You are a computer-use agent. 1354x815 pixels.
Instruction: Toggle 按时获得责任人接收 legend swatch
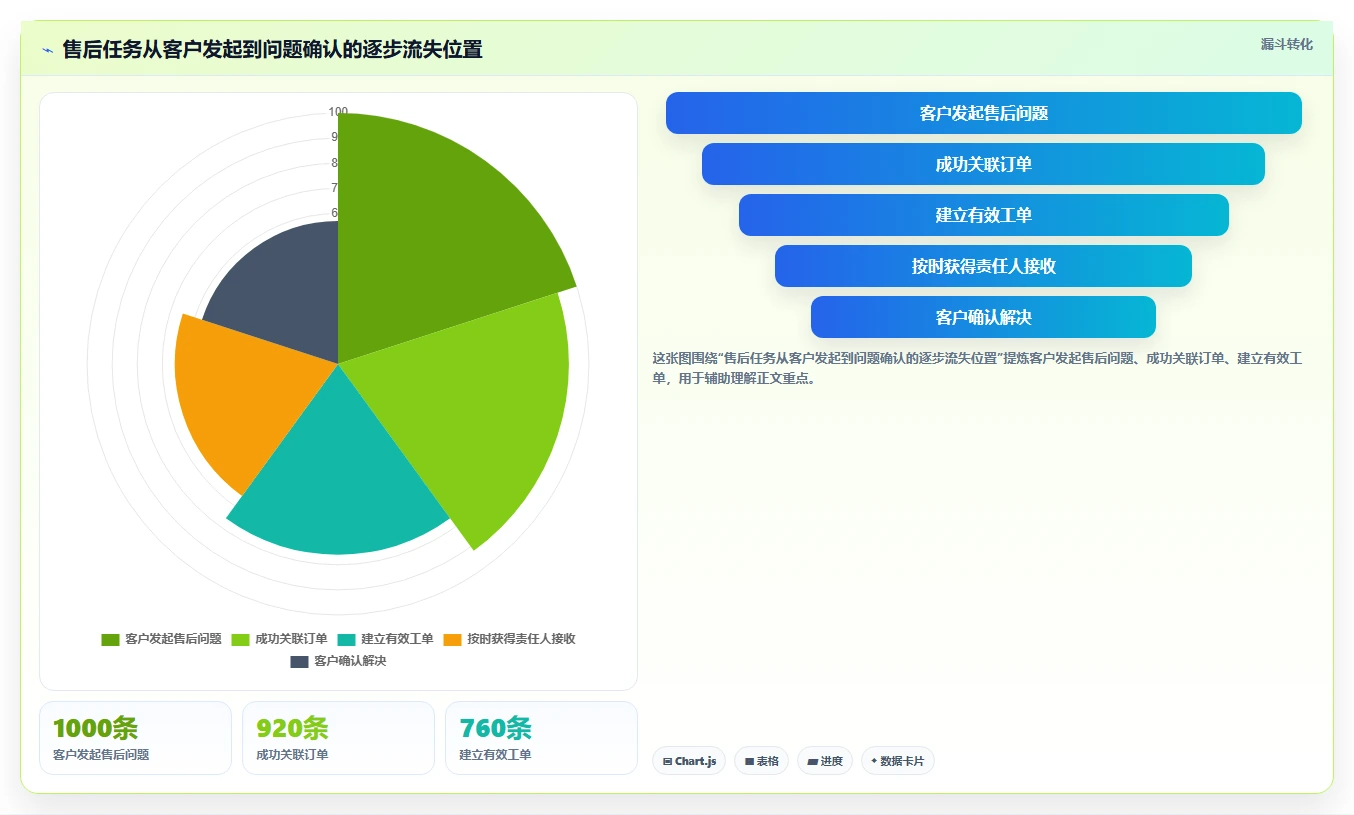452,639
